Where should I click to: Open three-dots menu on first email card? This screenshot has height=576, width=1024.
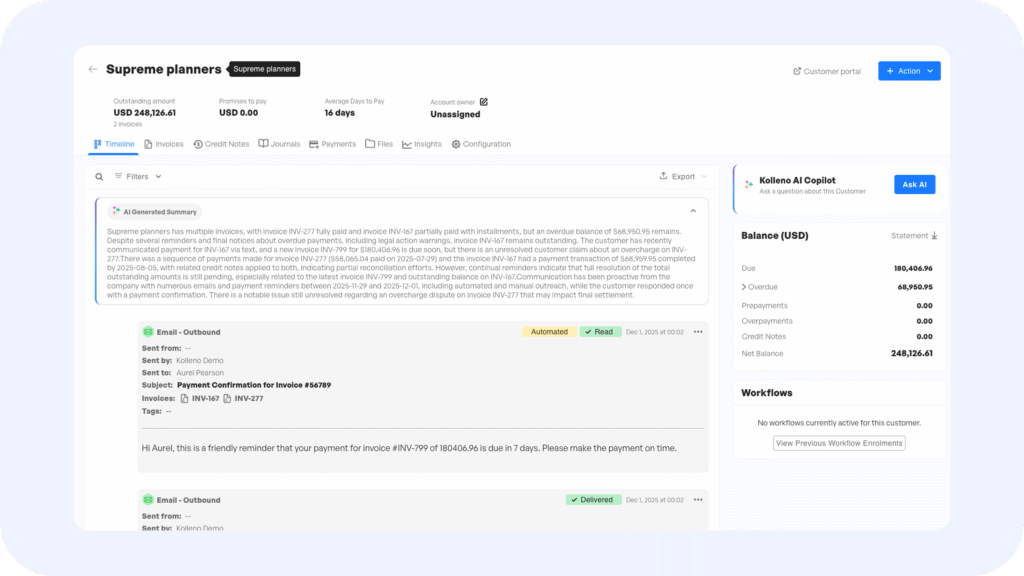click(x=698, y=332)
